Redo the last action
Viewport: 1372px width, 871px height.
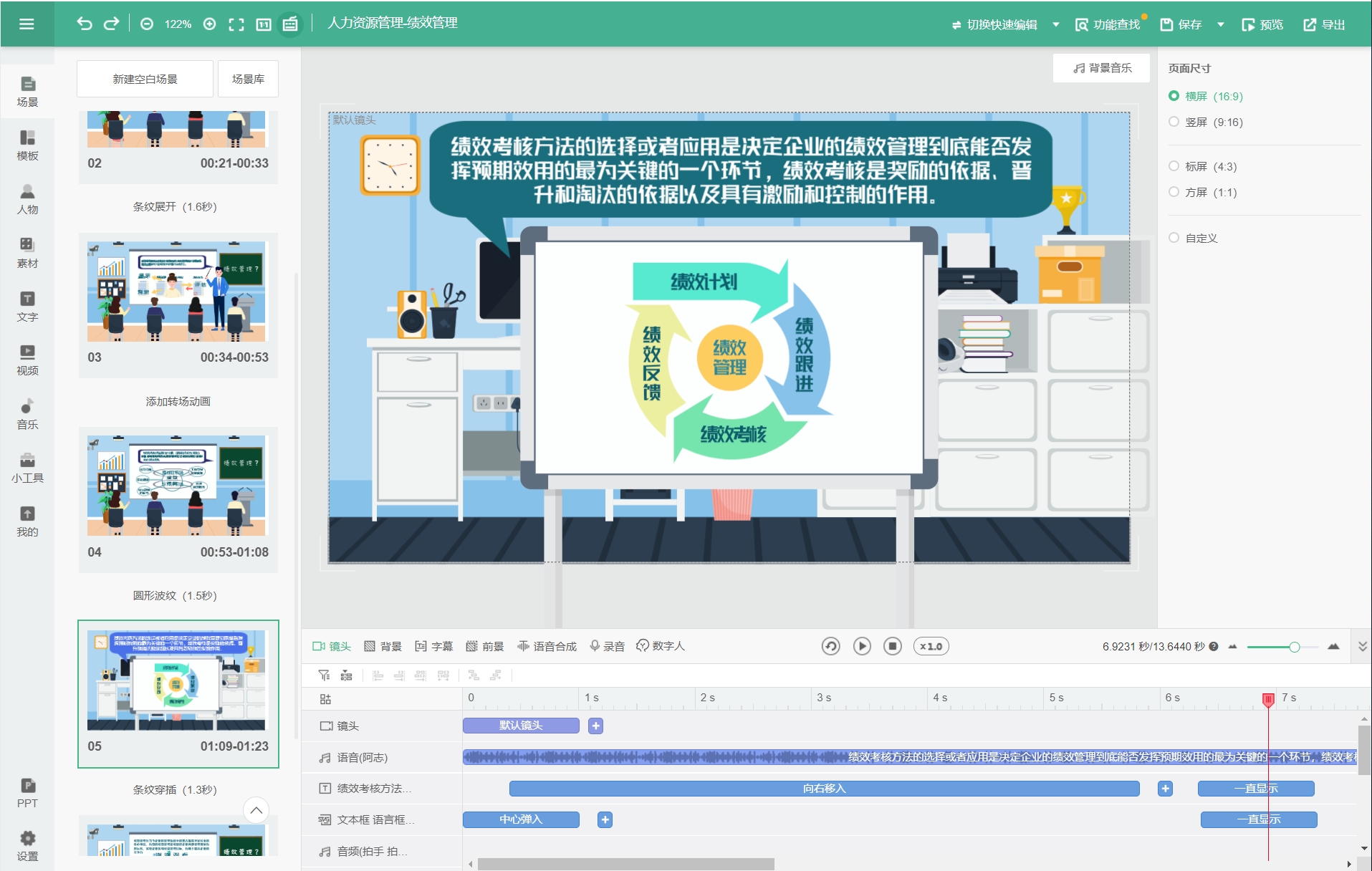pos(112,24)
